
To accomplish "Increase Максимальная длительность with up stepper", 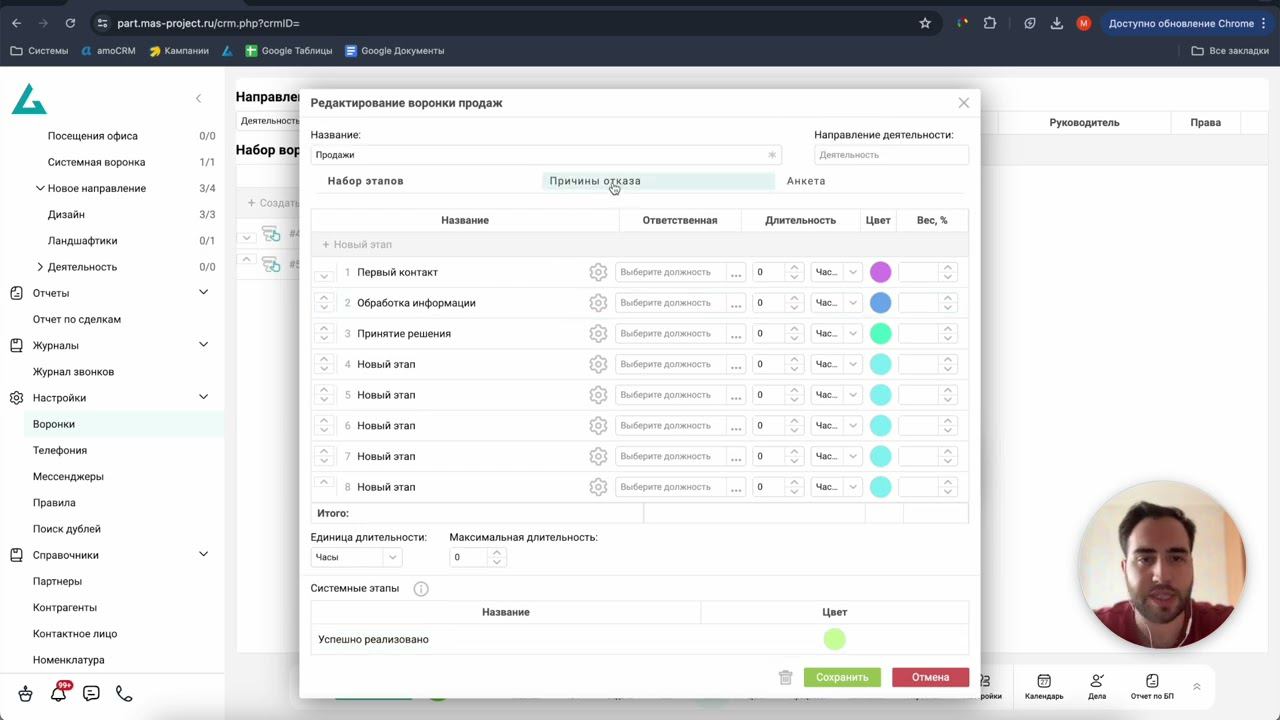I will pyautogui.click(x=497, y=552).
